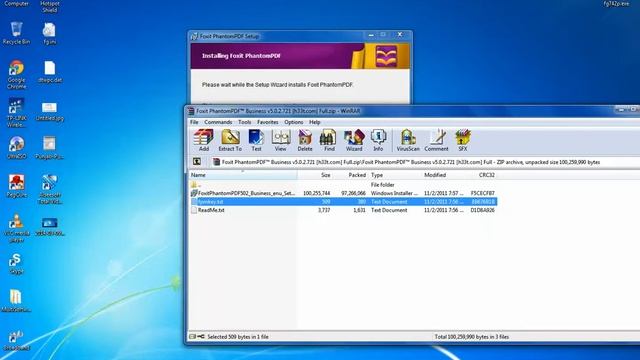
Task: Select the parent folder '..' row
Action: [x=343, y=184]
